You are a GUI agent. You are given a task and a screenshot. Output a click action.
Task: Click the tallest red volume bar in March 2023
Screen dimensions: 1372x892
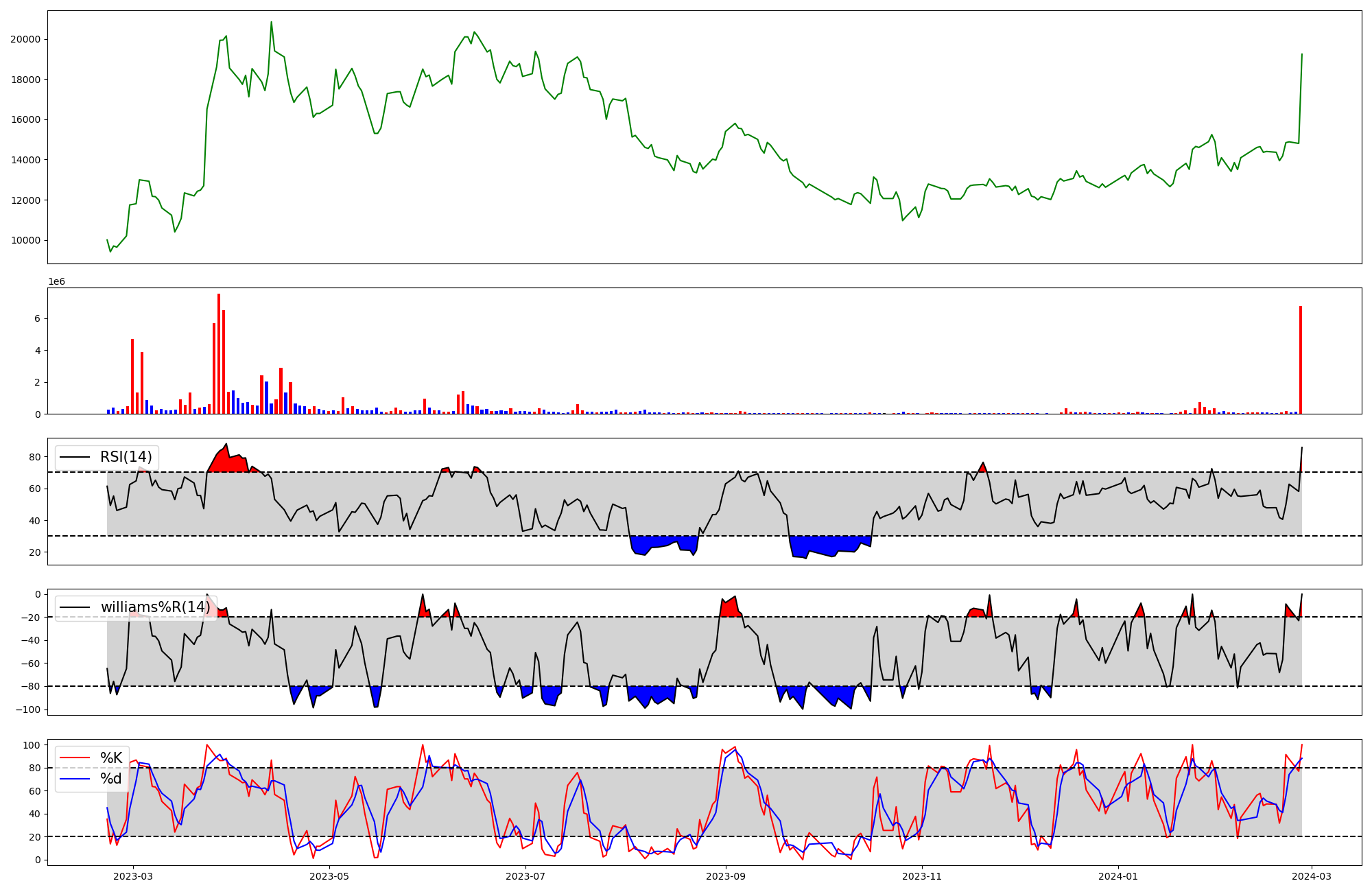click(219, 353)
